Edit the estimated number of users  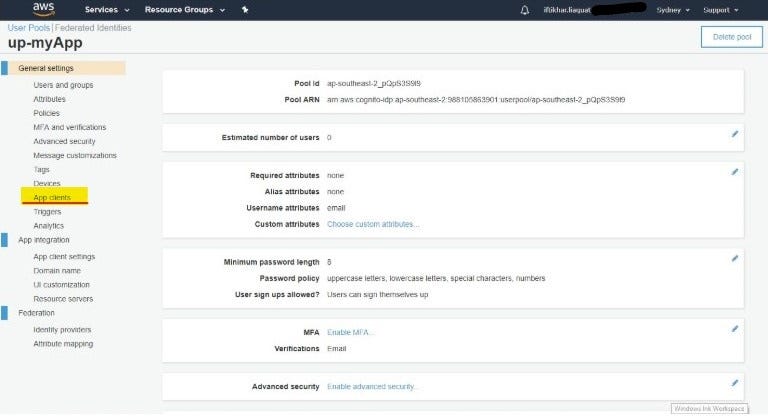pyautogui.click(x=735, y=134)
